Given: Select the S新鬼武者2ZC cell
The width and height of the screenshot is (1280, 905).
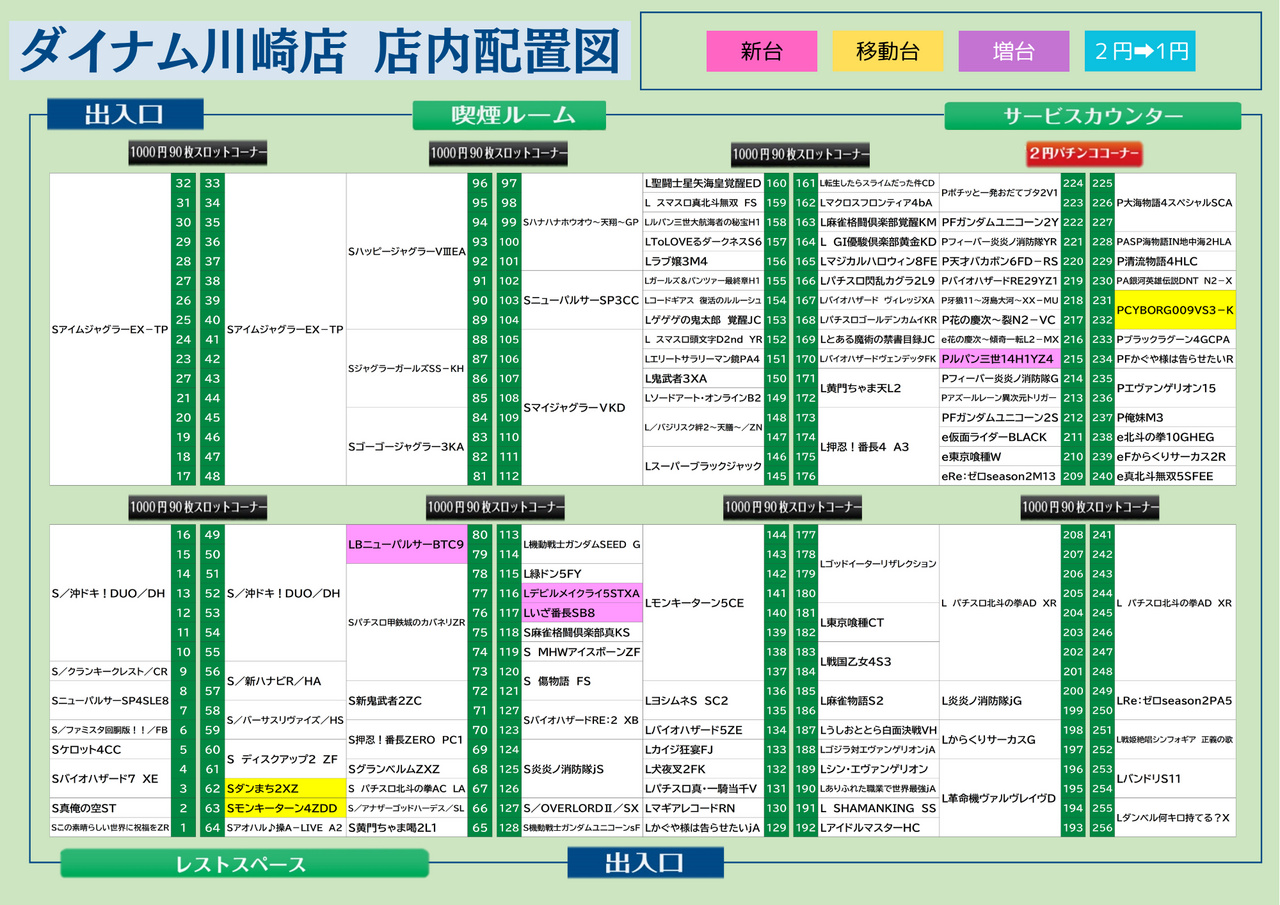Looking at the screenshot, I should [407, 700].
